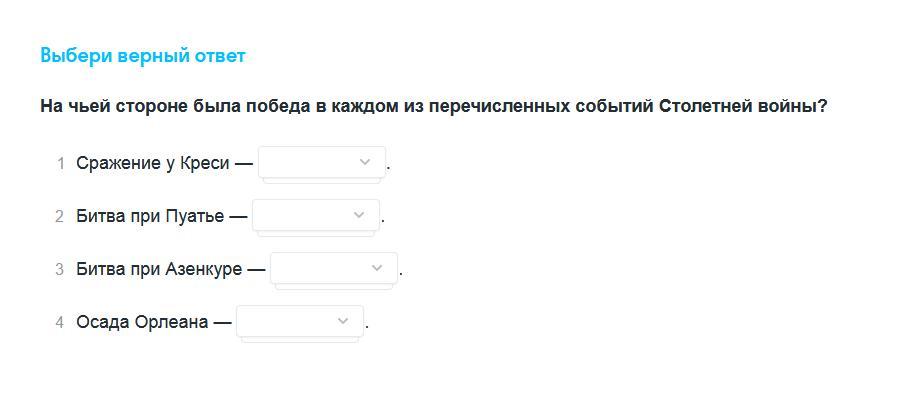912x412 pixels.
Task: Select the 'Битва при Азенкуре' label text
Action: 159,269
